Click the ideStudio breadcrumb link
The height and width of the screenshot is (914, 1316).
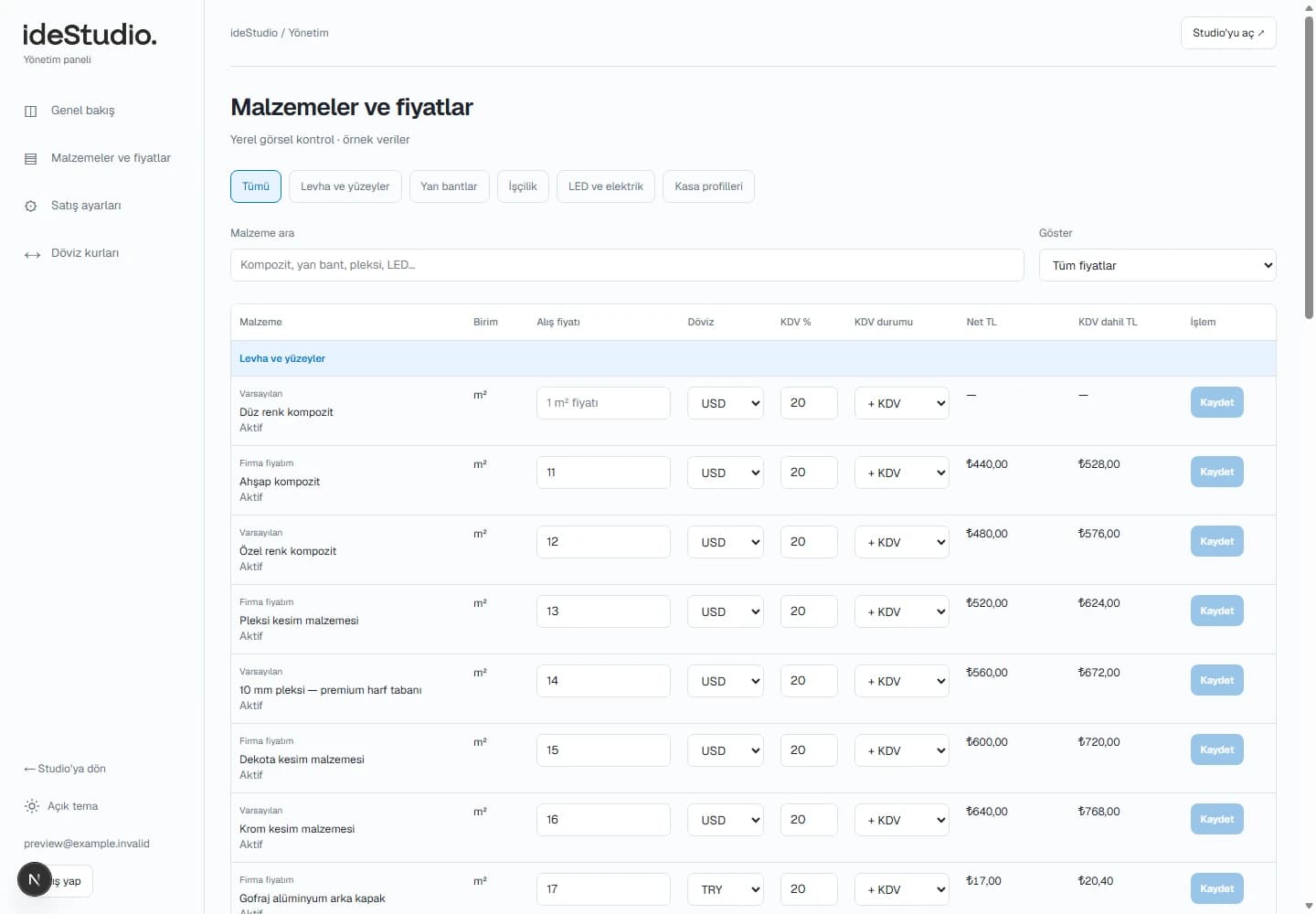[254, 33]
